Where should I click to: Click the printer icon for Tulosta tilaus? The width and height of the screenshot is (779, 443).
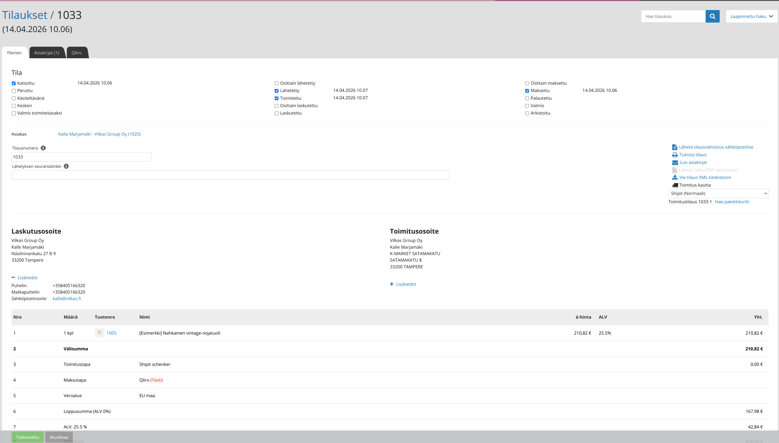675,155
